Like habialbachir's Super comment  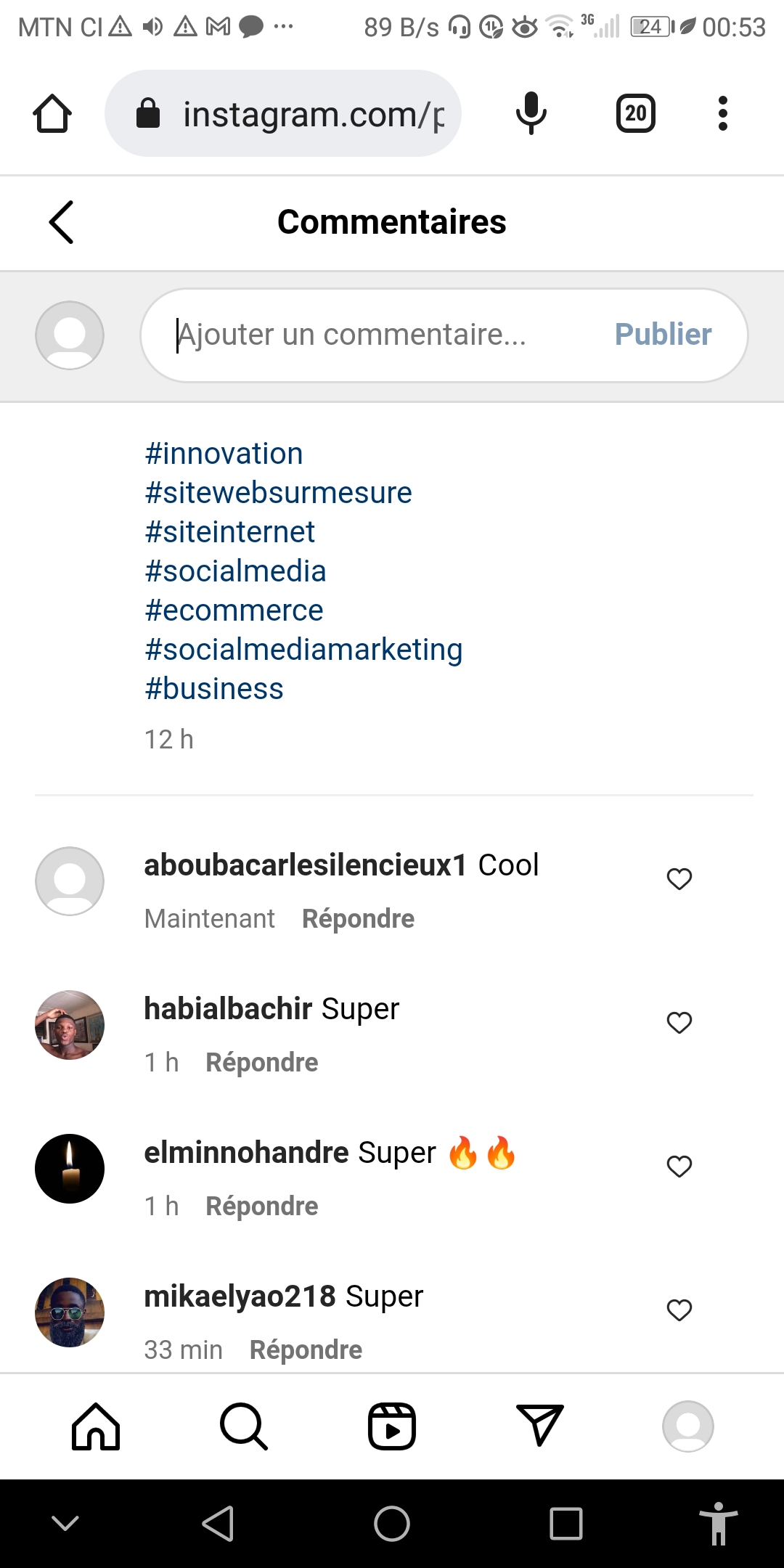pos(679,1023)
